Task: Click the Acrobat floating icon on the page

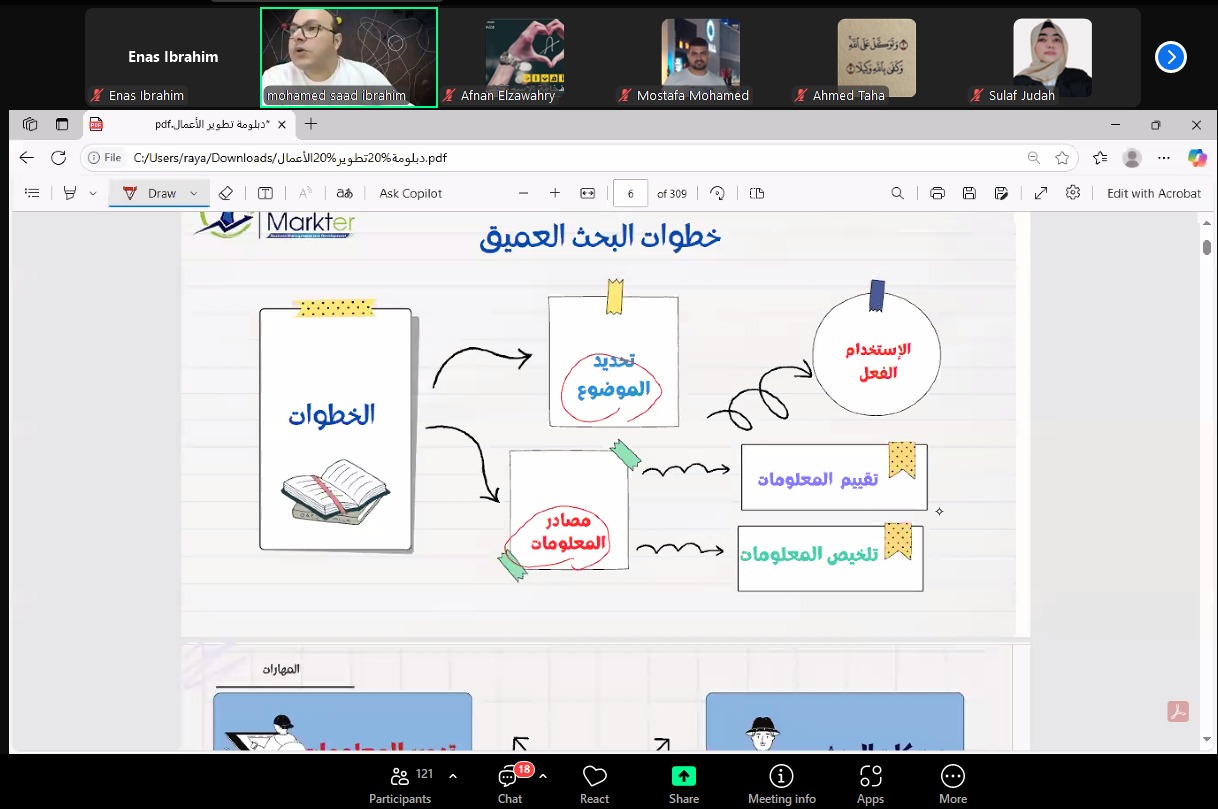Action: pyautogui.click(x=1177, y=712)
